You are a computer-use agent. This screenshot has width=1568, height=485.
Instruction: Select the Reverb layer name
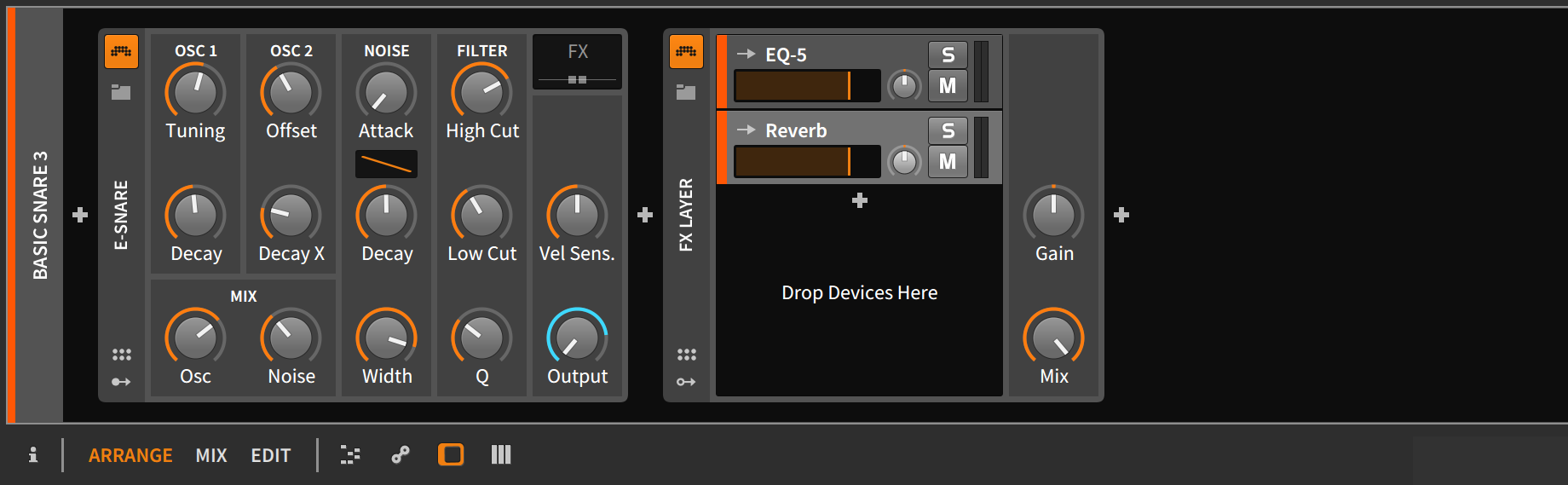coord(796,130)
